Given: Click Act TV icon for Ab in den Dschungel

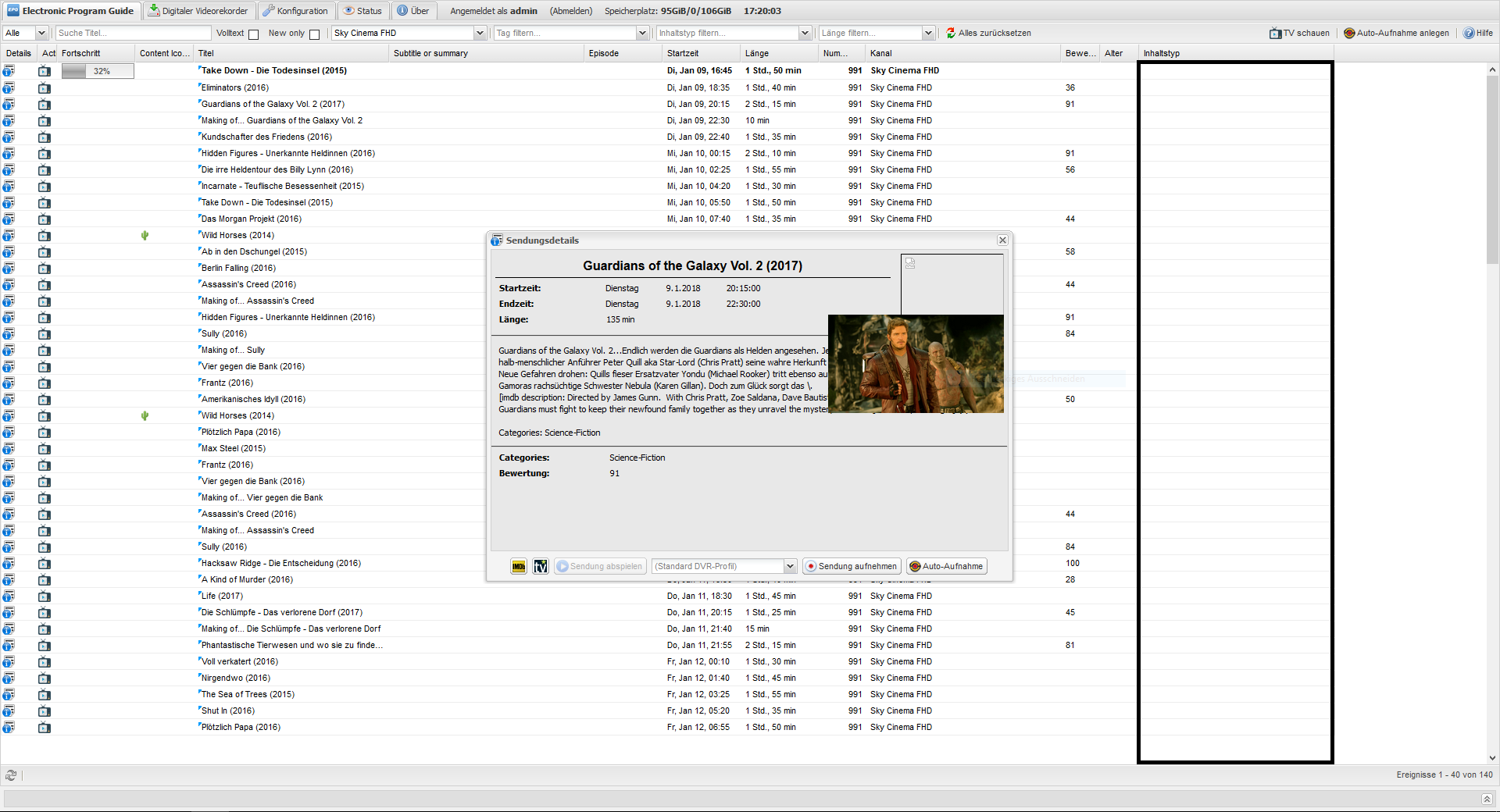Looking at the screenshot, I should pyautogui.click(x=45, y=251).
